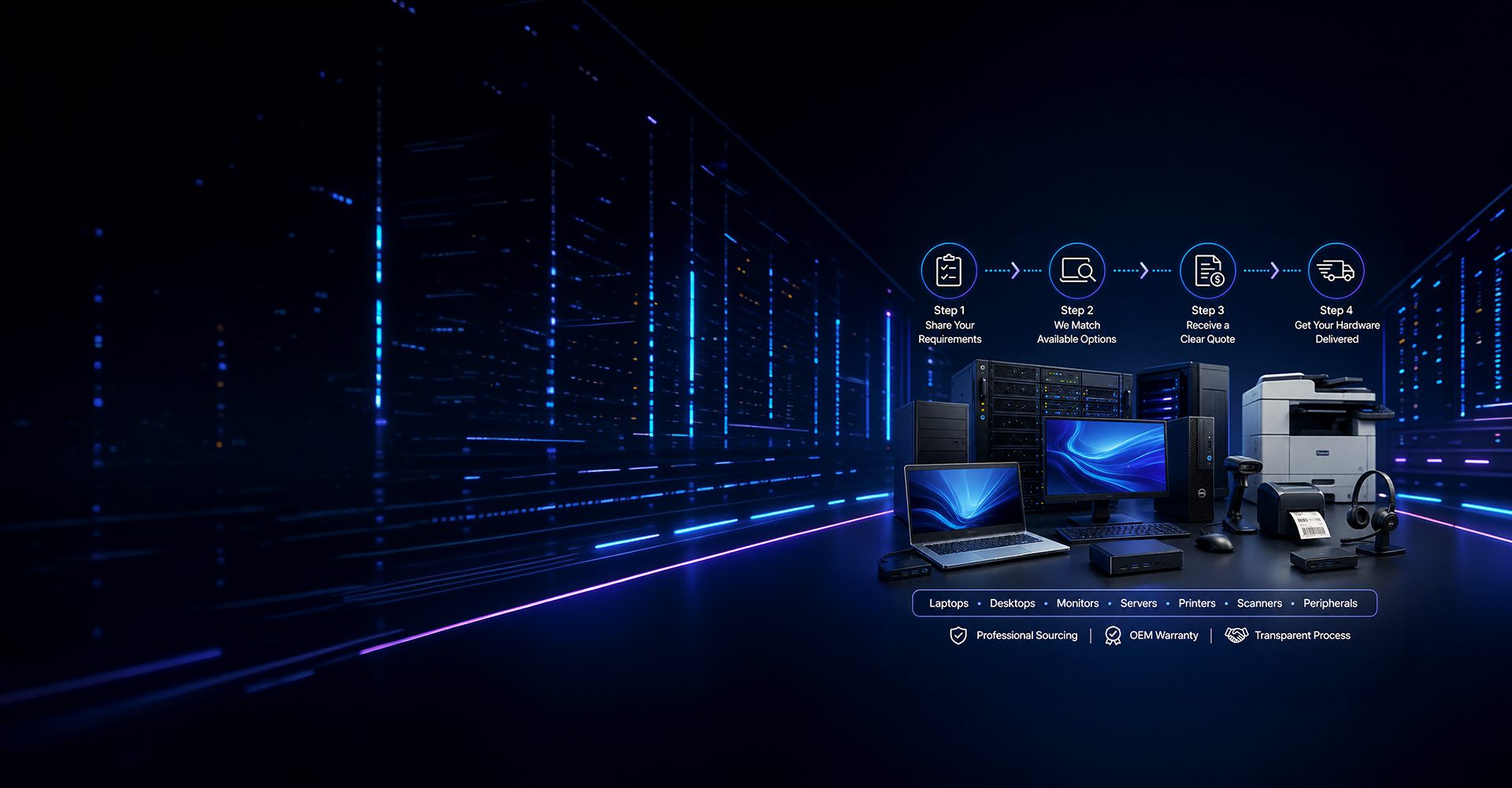Click the 'Share Your Requirements' text
The height and width of the screenshot is (788, 1512).
pyautogui.click(x=950, y=332)
